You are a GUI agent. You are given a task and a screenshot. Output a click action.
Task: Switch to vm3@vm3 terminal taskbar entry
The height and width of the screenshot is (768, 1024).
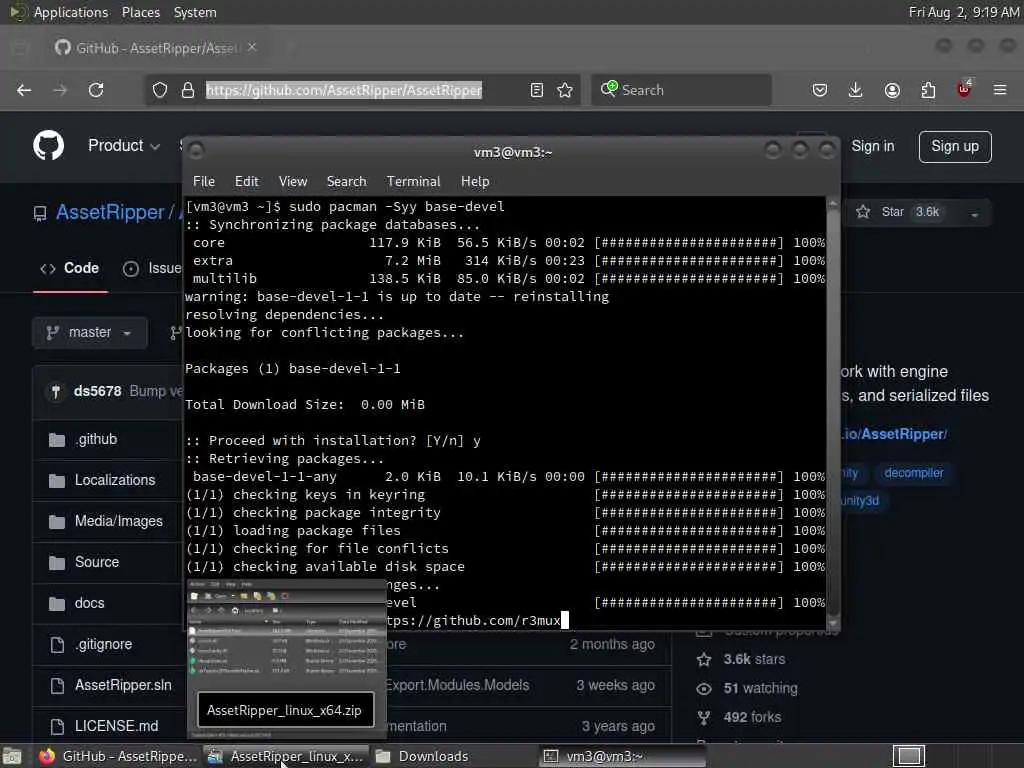tap(623, 756)
